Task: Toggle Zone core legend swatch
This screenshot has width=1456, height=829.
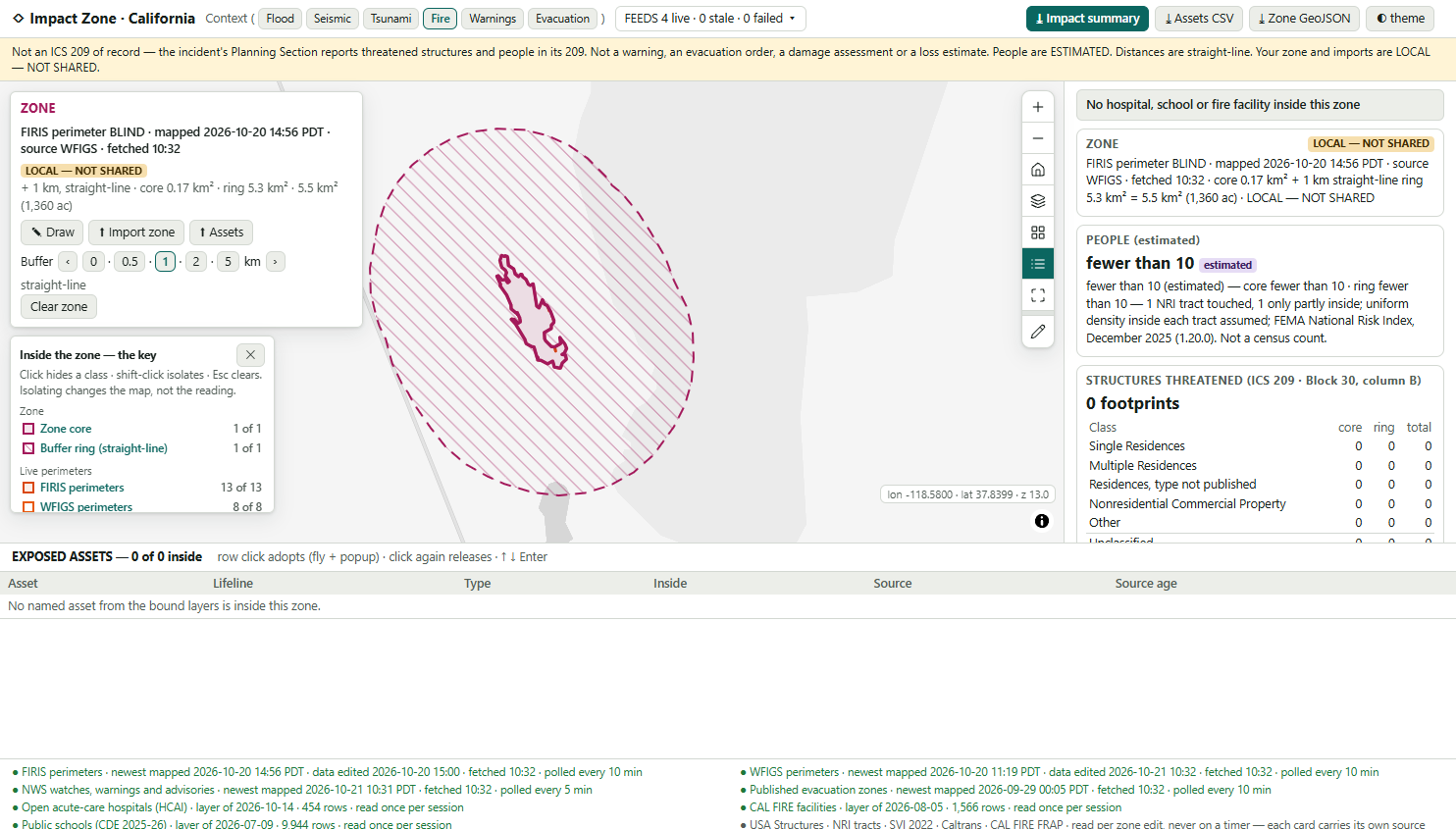Action: coord(28,429)
